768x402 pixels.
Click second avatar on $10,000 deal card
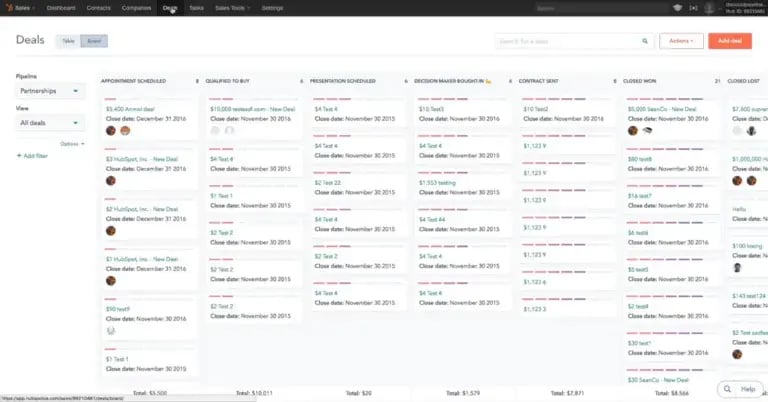[229, 130]
